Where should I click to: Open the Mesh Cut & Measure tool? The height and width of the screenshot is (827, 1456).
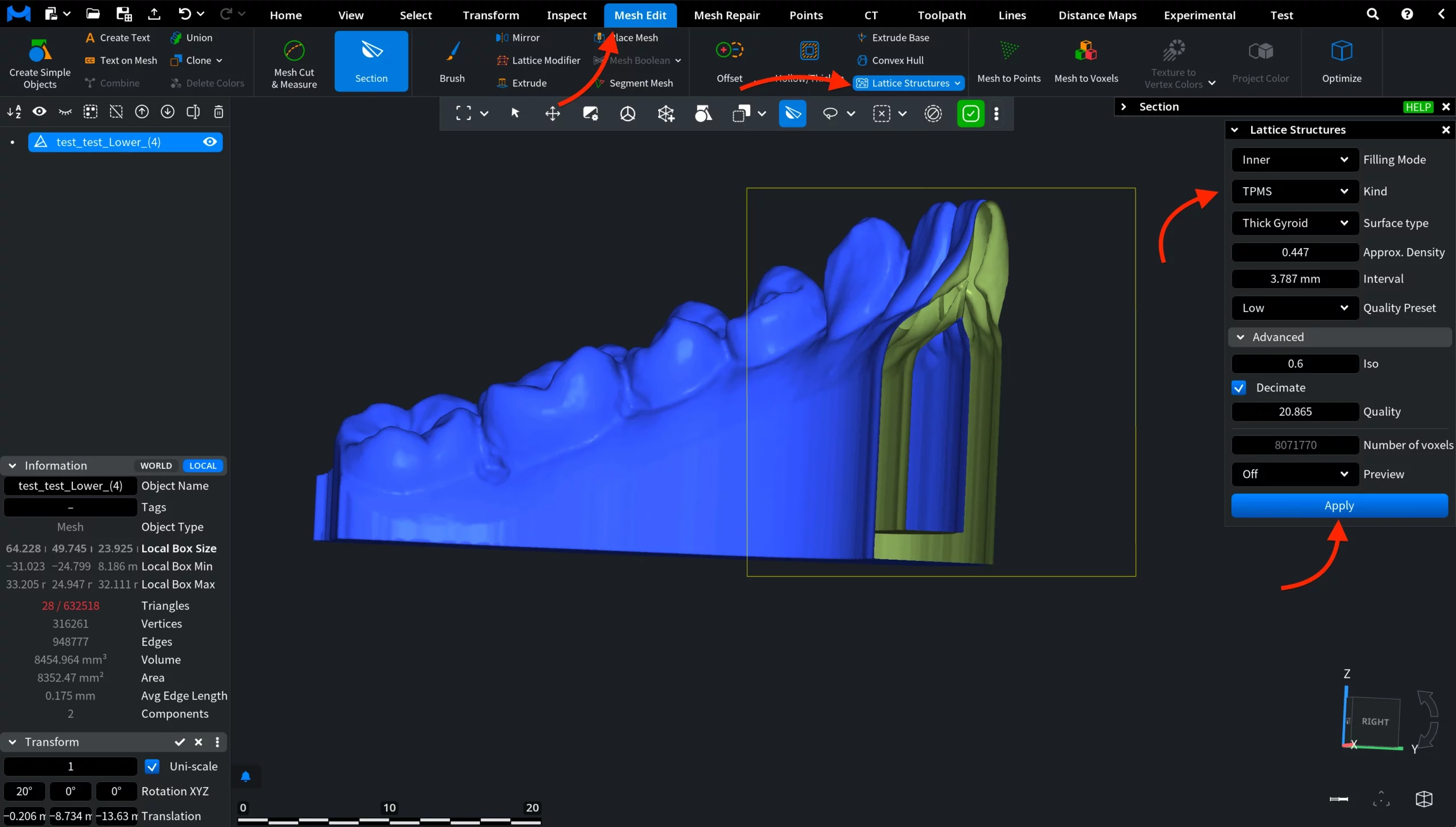click(x=293, y=63)
